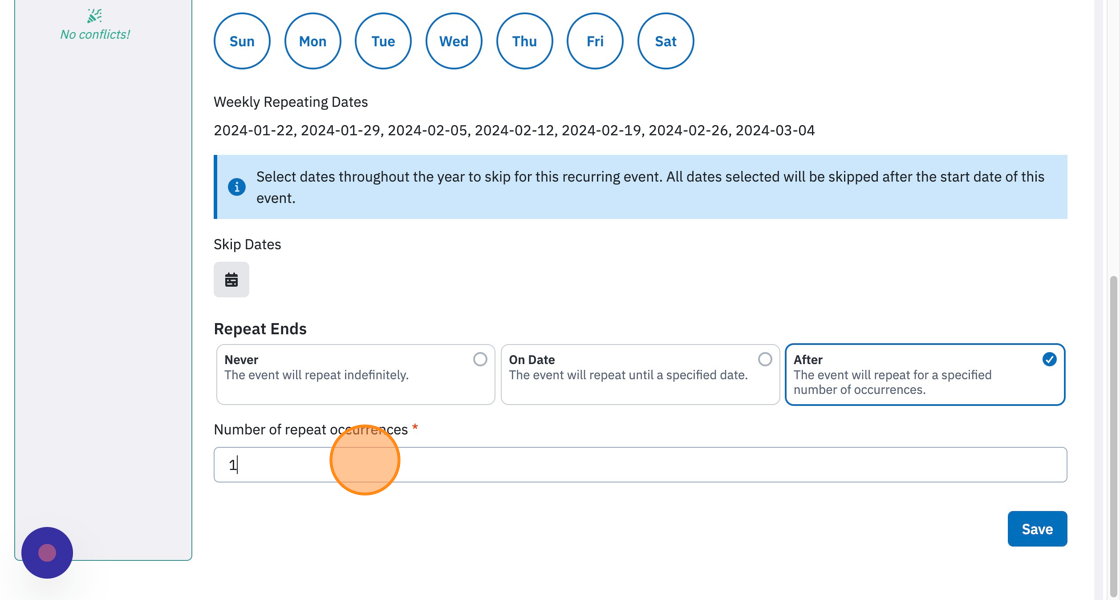Select the Never repeat ends option
The image size is (1120, 600).
coord(356,374)
